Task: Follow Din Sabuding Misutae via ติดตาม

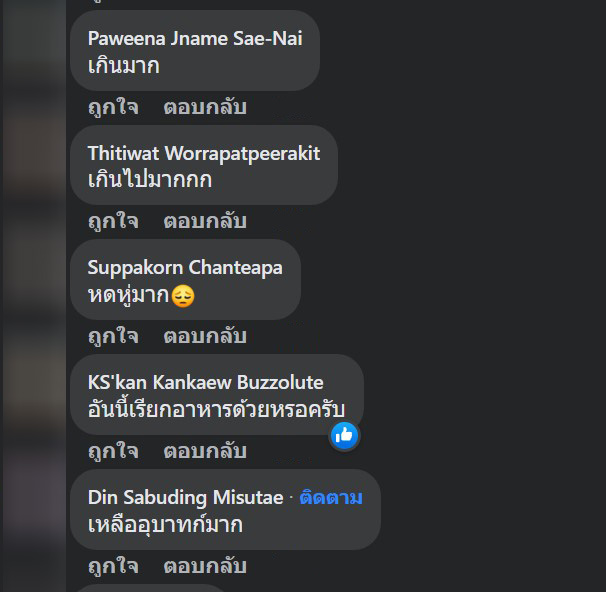Action: tap(331, 497)
